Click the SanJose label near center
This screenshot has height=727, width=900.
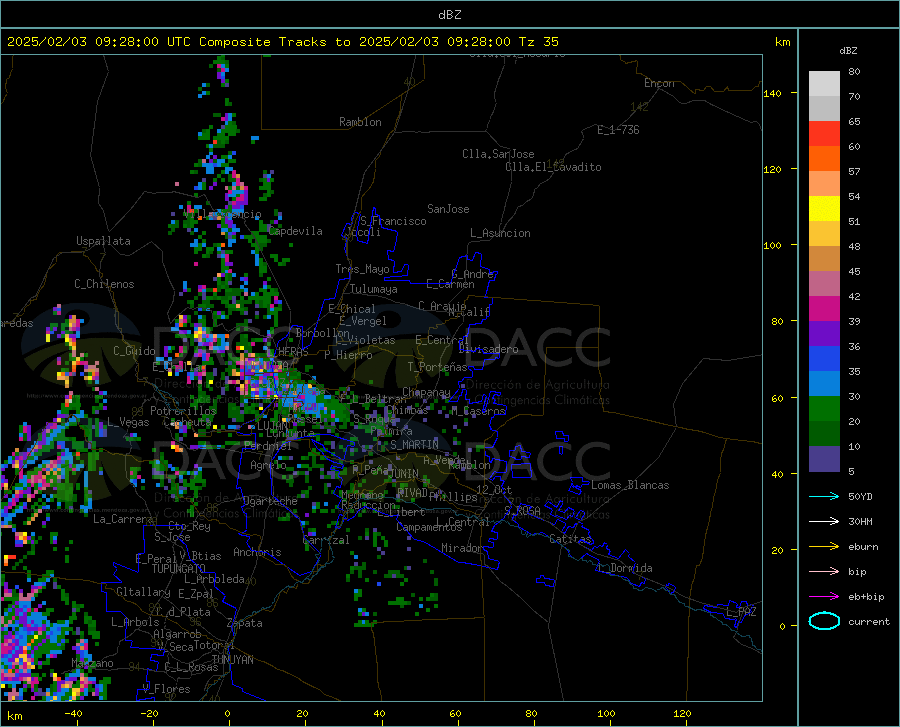point(448,209)
